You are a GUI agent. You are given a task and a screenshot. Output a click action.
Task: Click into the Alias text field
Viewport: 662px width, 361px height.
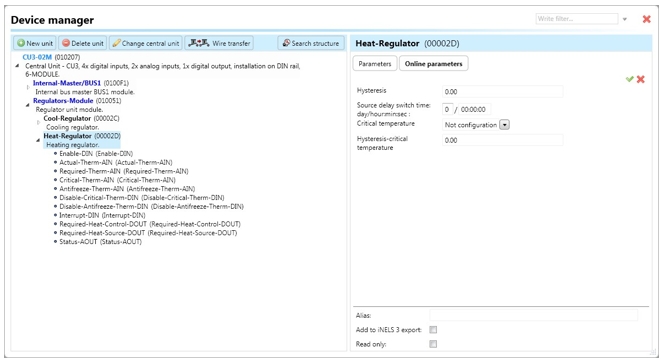[534, 315]
